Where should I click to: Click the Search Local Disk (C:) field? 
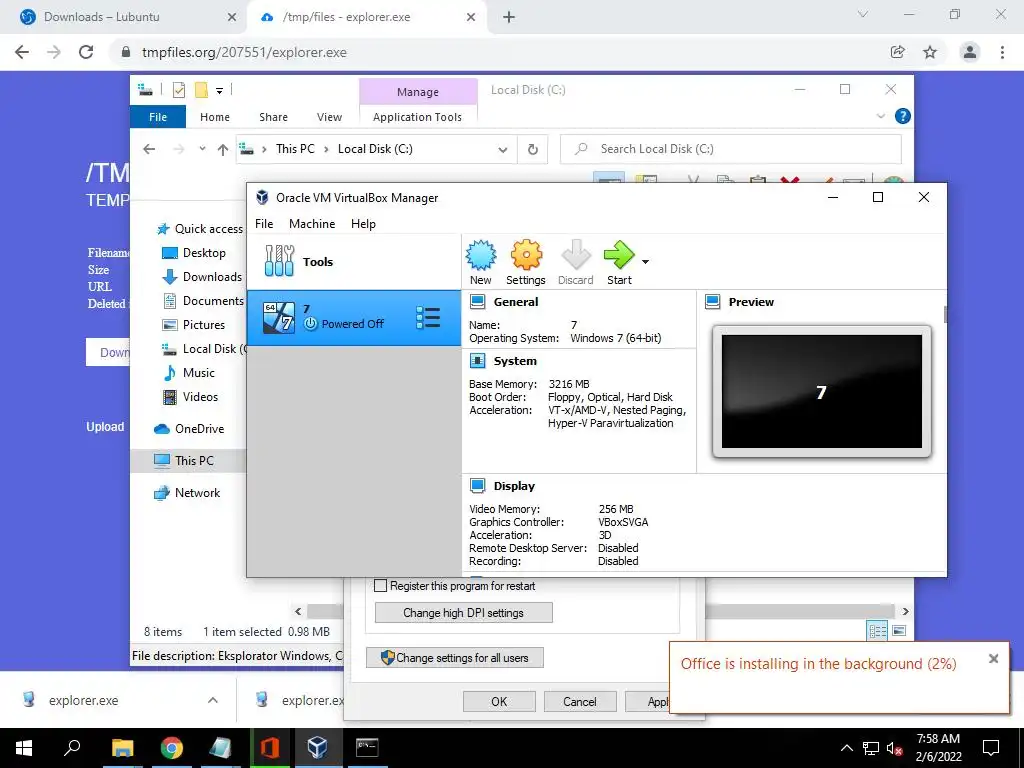[731, 149]
